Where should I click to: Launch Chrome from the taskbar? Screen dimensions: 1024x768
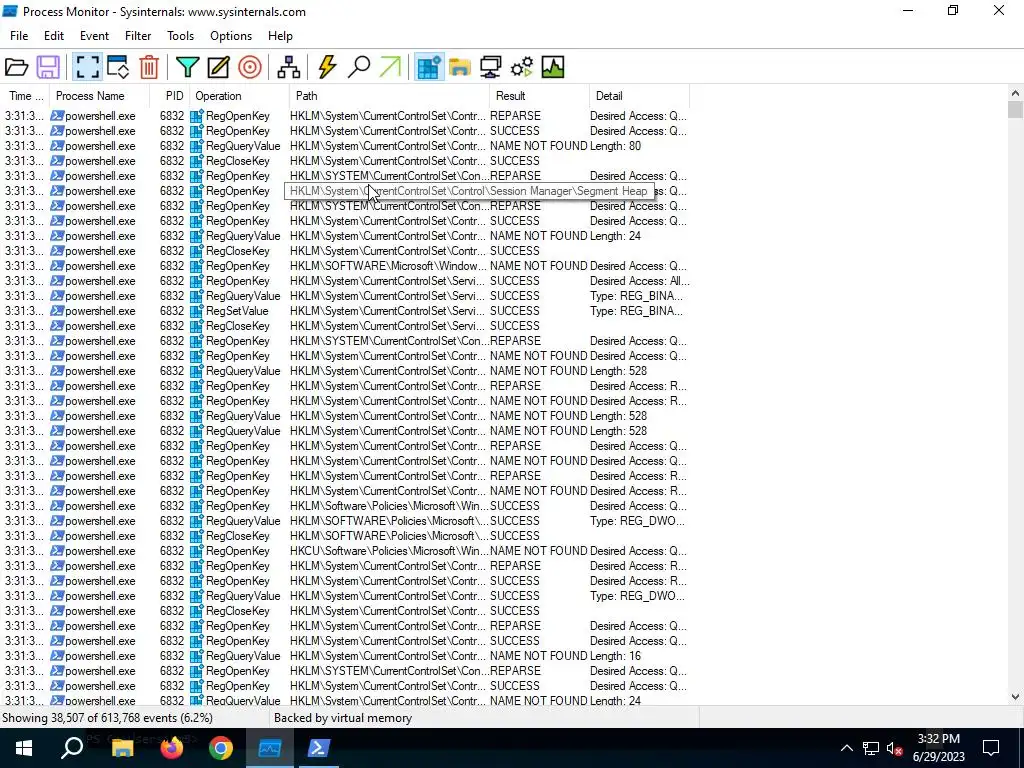221,748
